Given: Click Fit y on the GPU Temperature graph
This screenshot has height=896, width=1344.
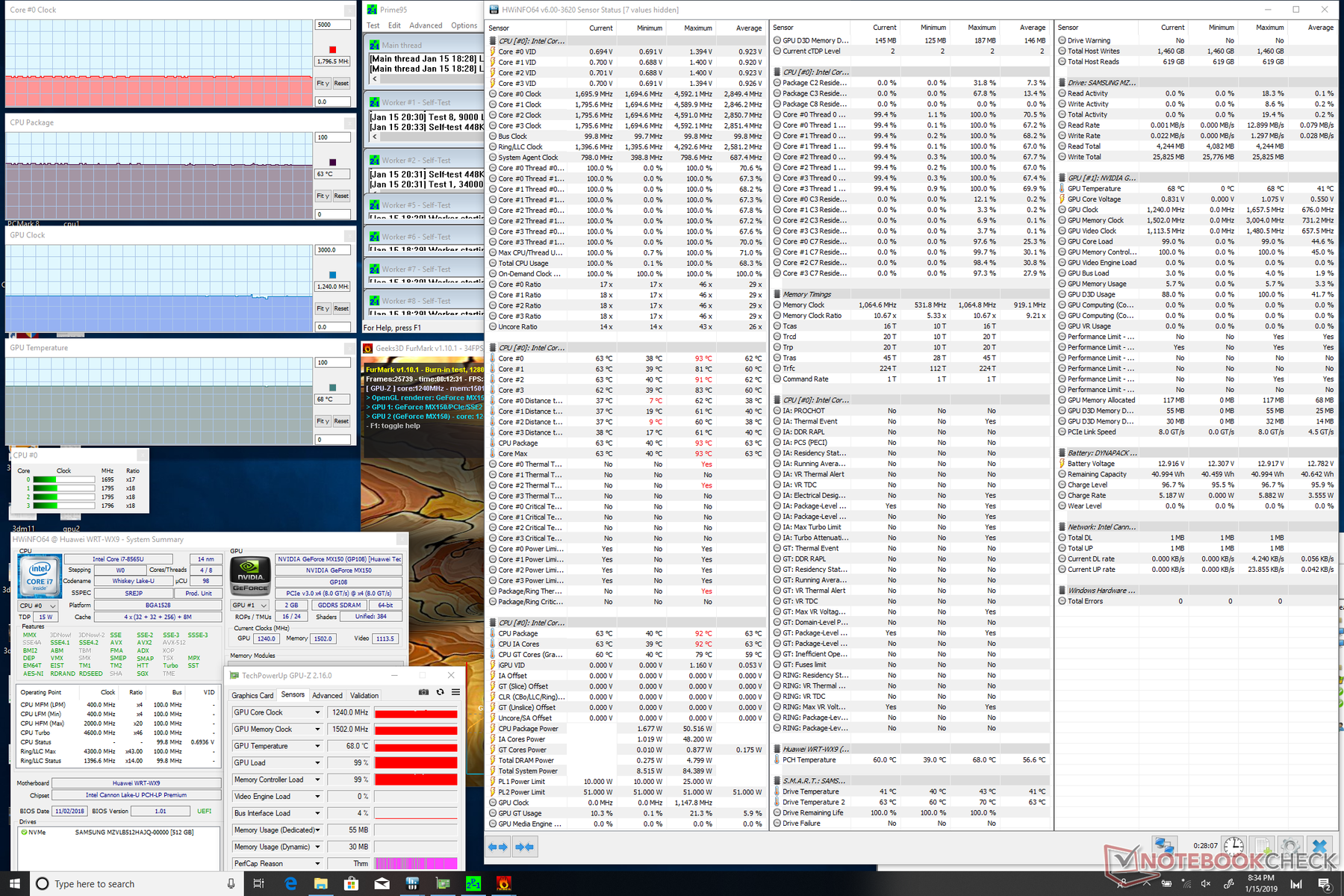Looking at the screenshot, I should (x=323, y=421).
